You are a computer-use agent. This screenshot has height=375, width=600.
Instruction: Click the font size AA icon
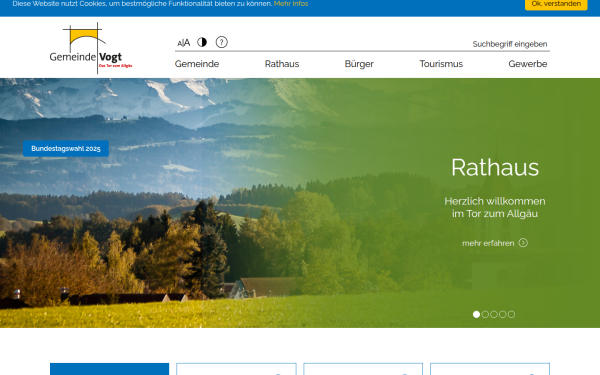(x=184, y=42)
